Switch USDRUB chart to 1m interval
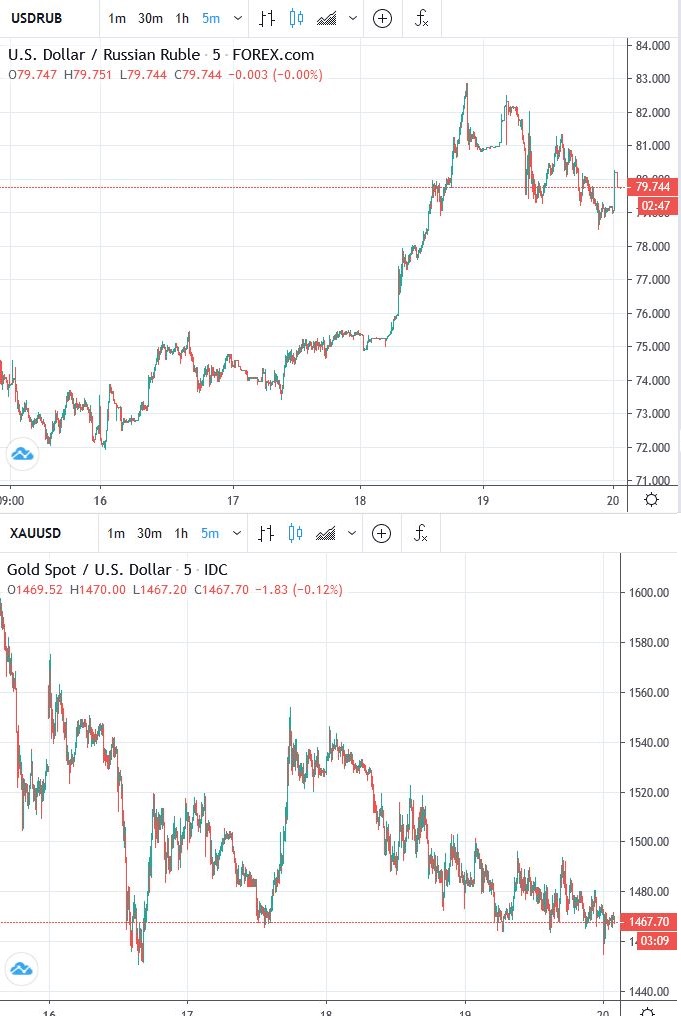The width and height of the screenshot is (681, 1016). point(117,18)
